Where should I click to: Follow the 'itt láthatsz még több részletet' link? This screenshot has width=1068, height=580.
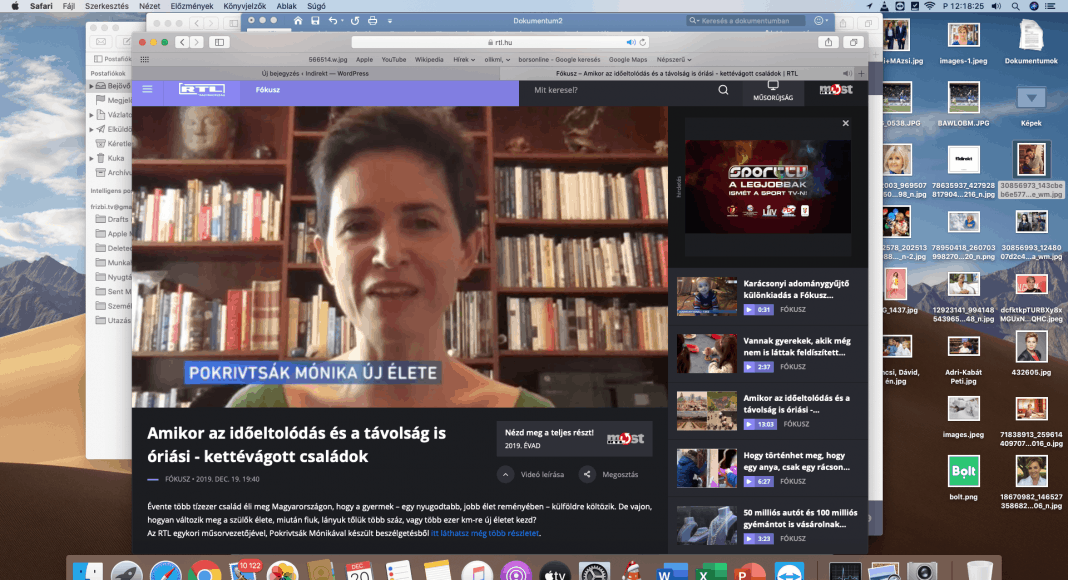[485, 533]
